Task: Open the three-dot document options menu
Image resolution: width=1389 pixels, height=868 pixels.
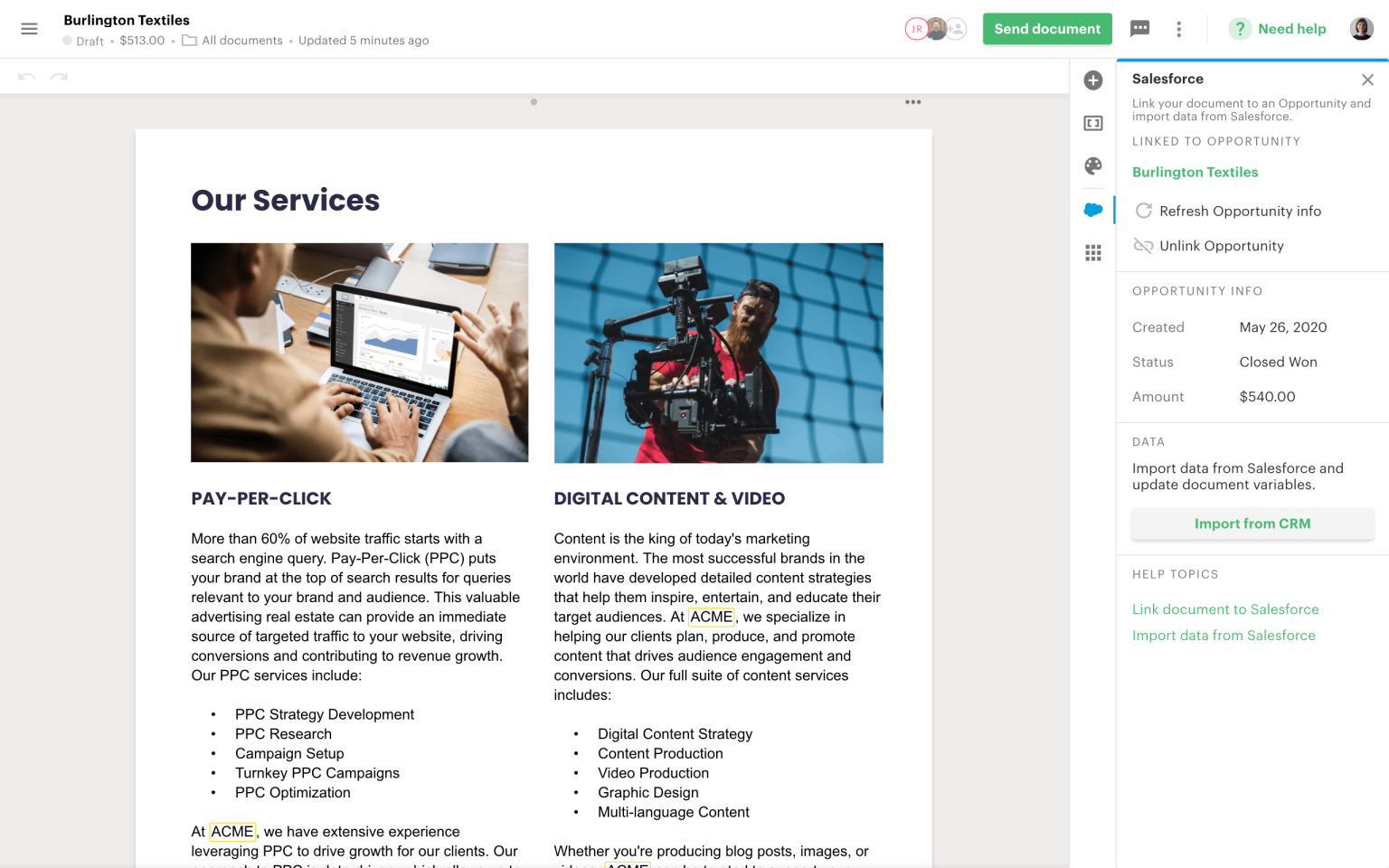Action: pos(1179,28)
